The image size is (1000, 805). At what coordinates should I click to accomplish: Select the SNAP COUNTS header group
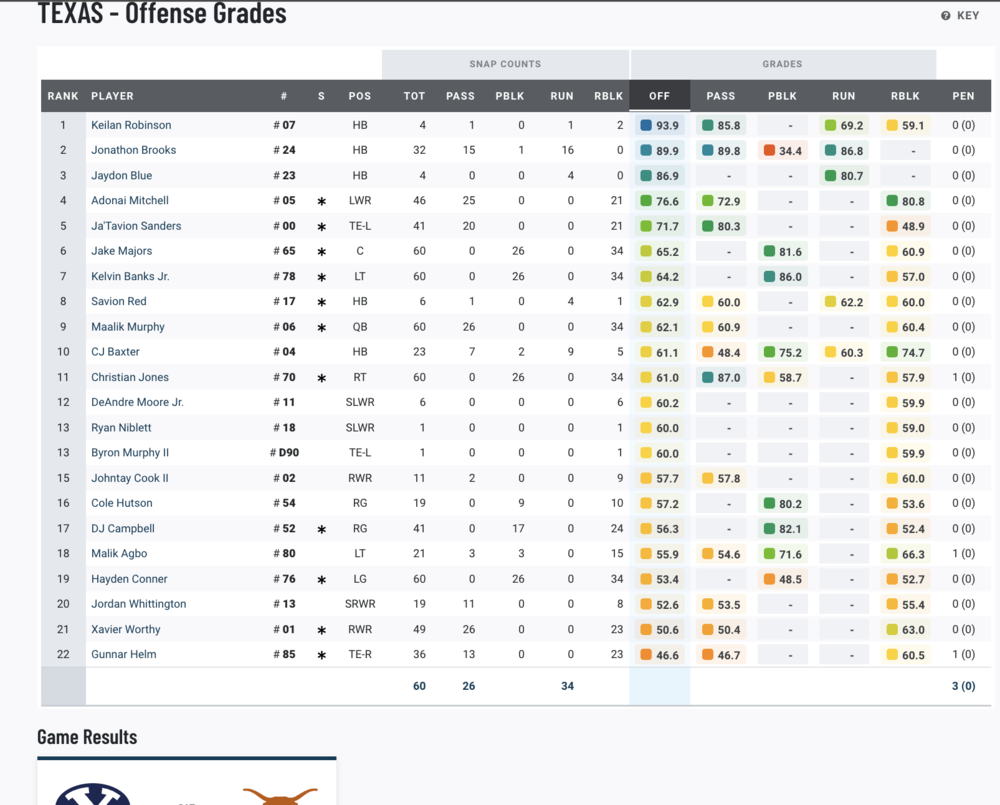point(505,64)
